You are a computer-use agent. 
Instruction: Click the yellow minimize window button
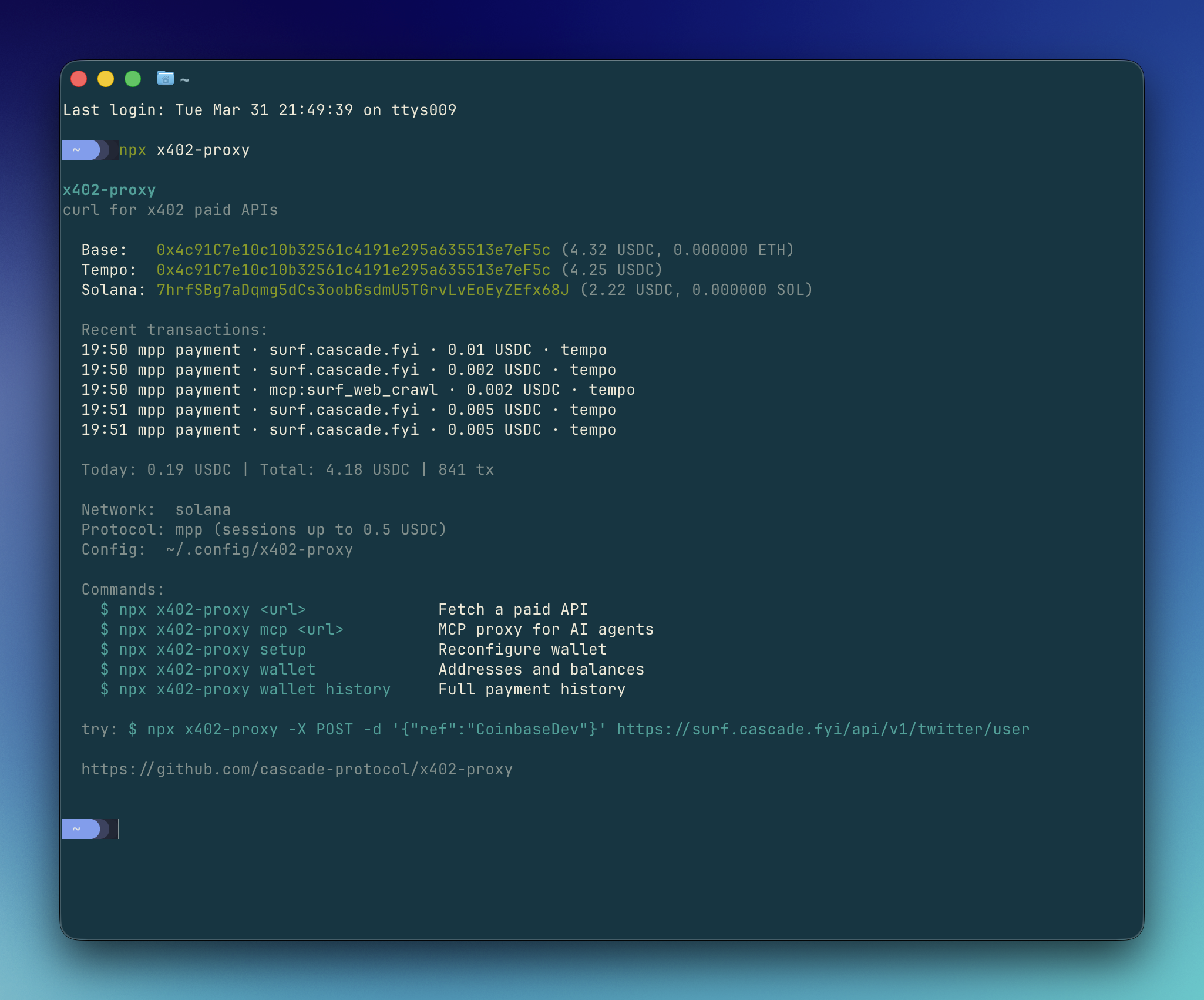coord(106,79)
